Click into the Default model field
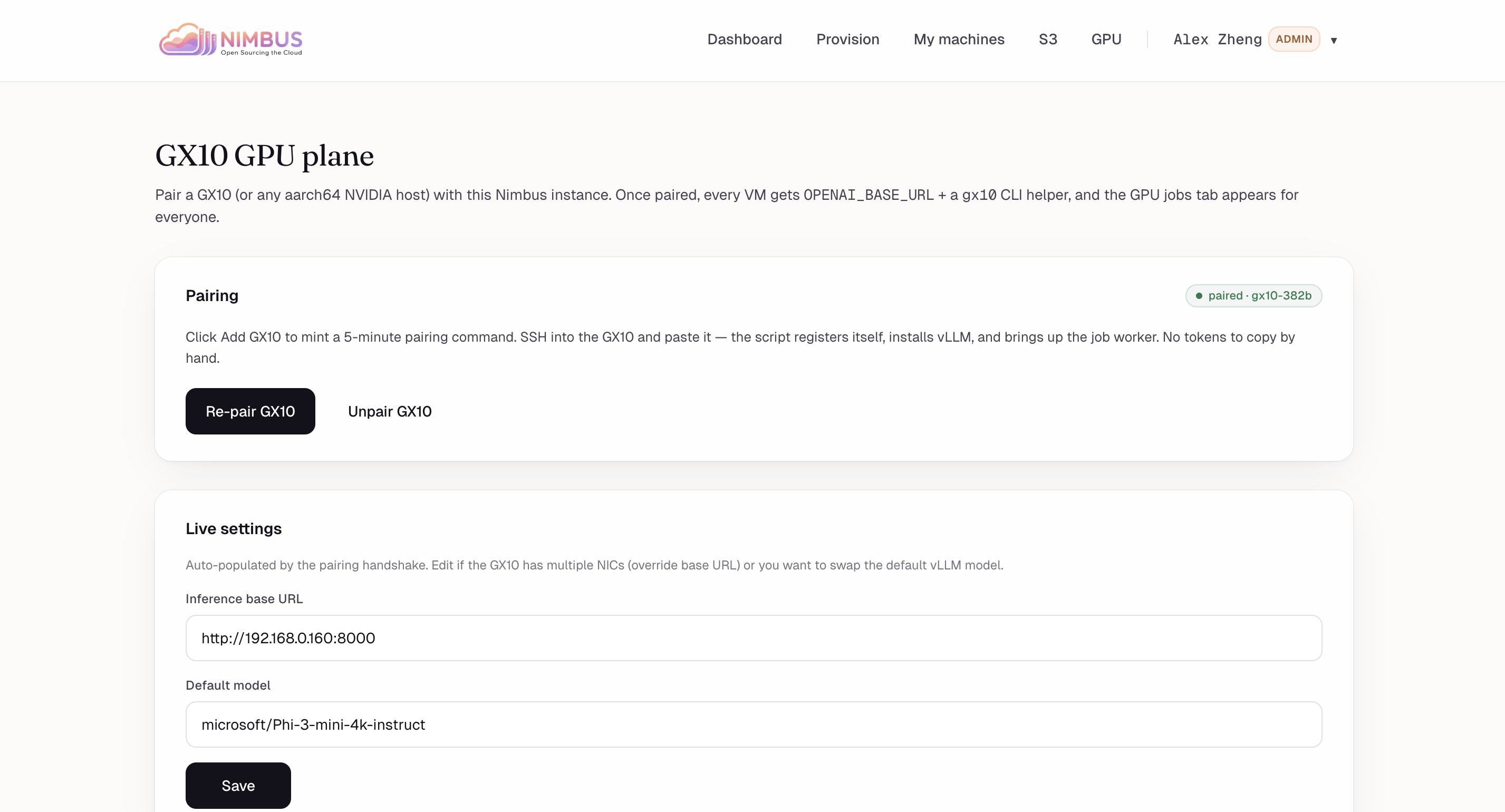The height and width of the screenshot is (812, 1505). [753, 724]
